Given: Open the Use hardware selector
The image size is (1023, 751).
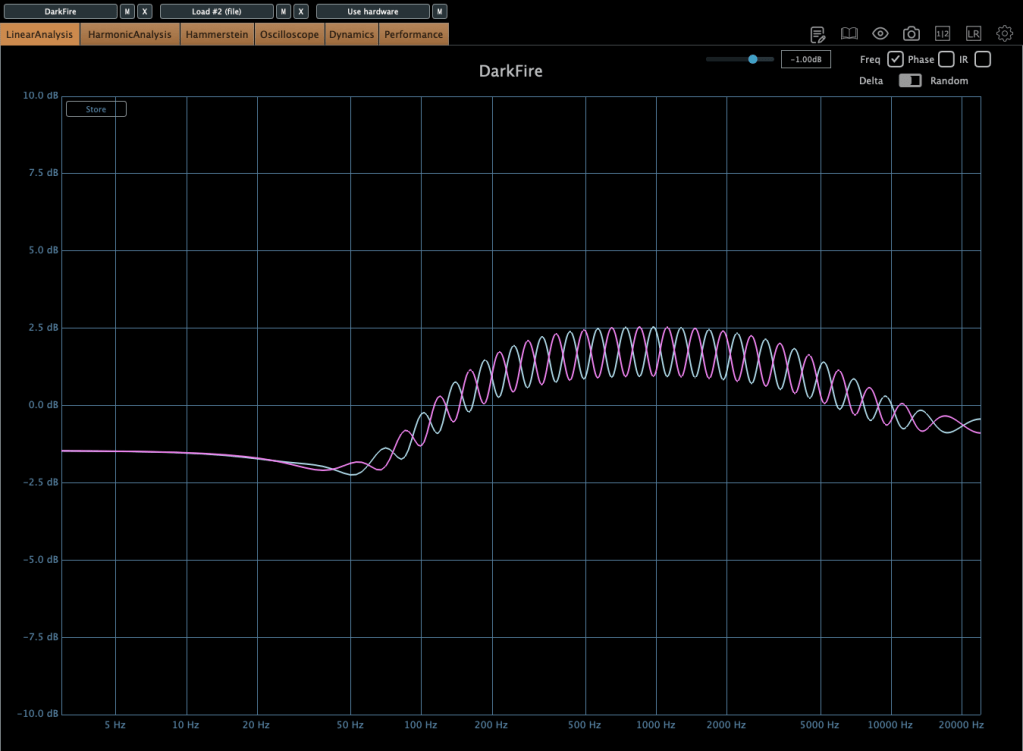Looking at the screenshot, I should click(x=372, y=12).
